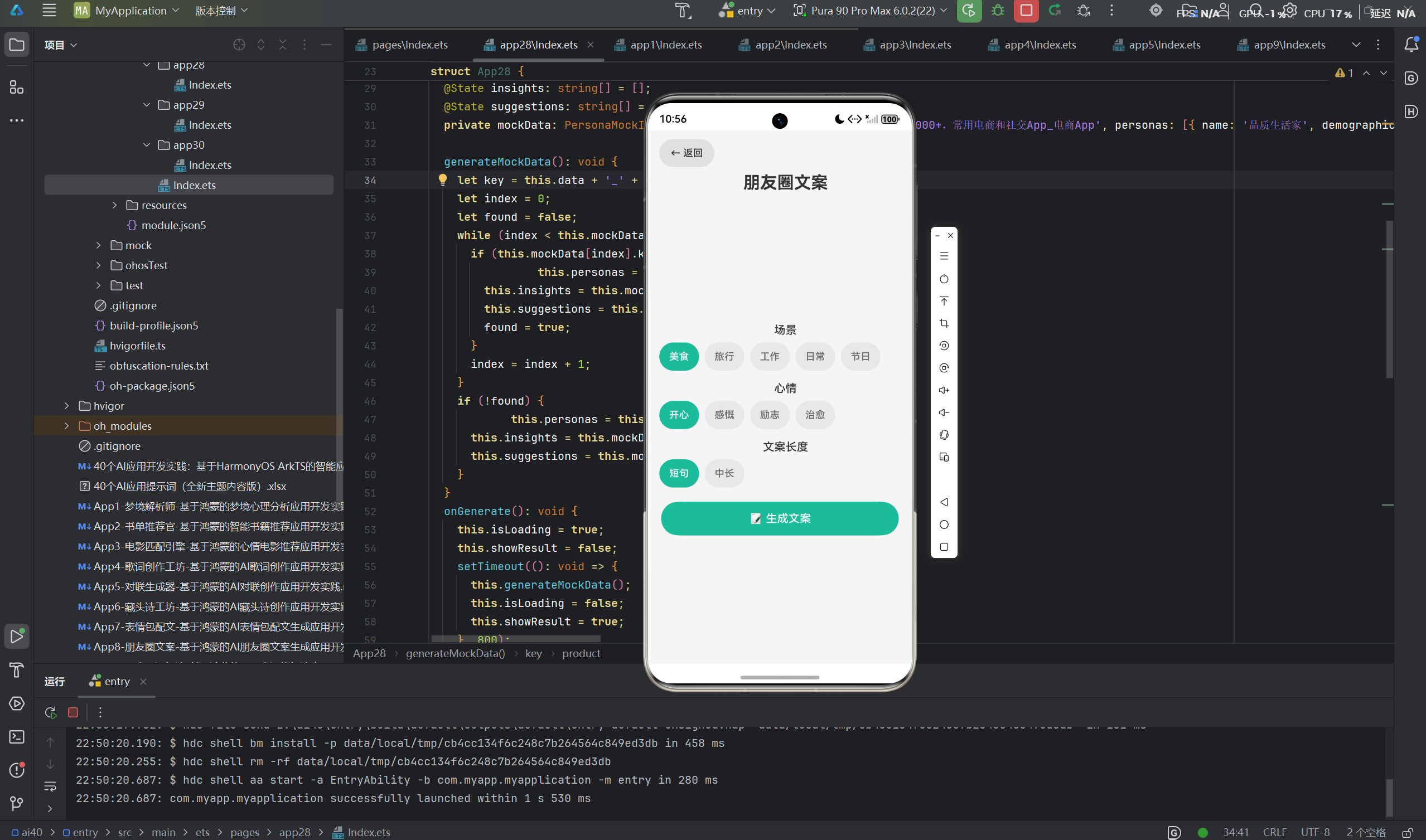
Task: Open the Project tool window folder icon
Action: (x=16, y=44)
